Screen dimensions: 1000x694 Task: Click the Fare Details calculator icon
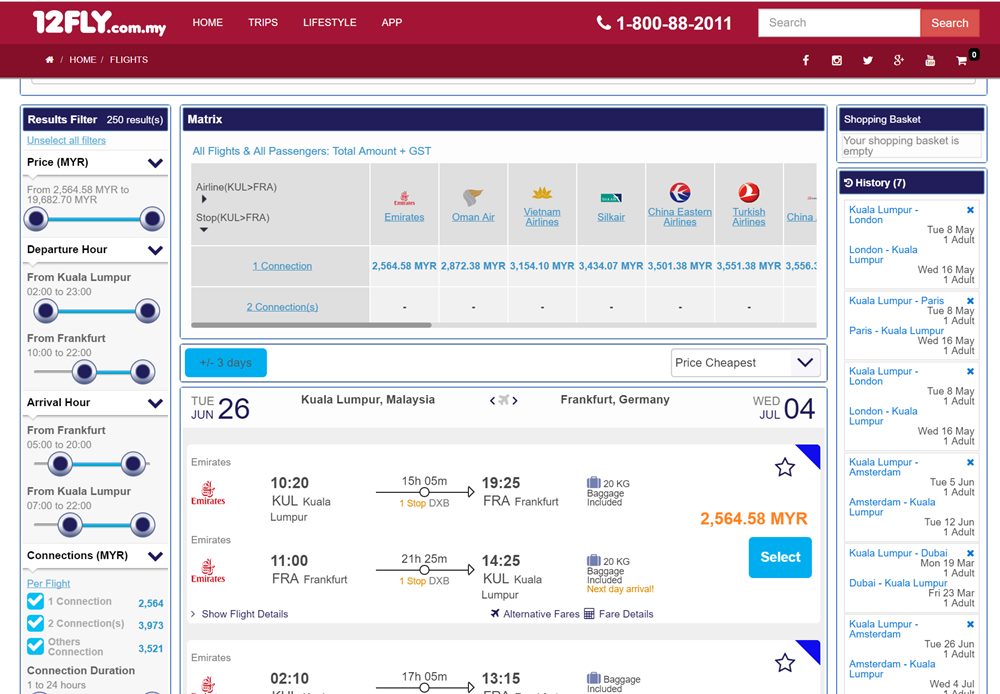(589, 614)
